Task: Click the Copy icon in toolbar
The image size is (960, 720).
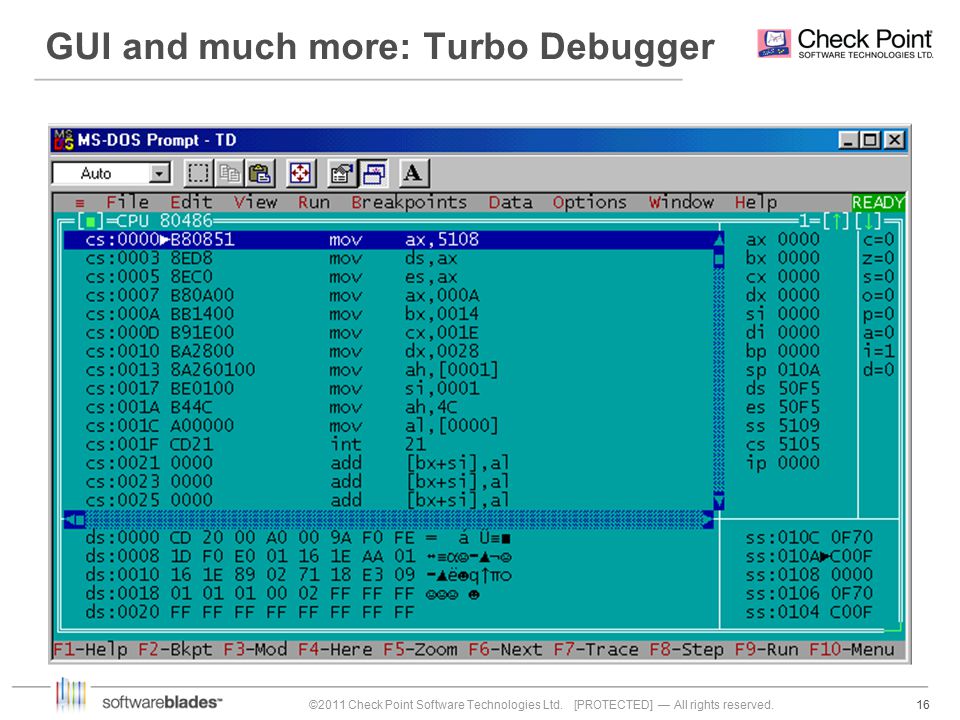Action: pyautogui.click(x=230, y=173)
